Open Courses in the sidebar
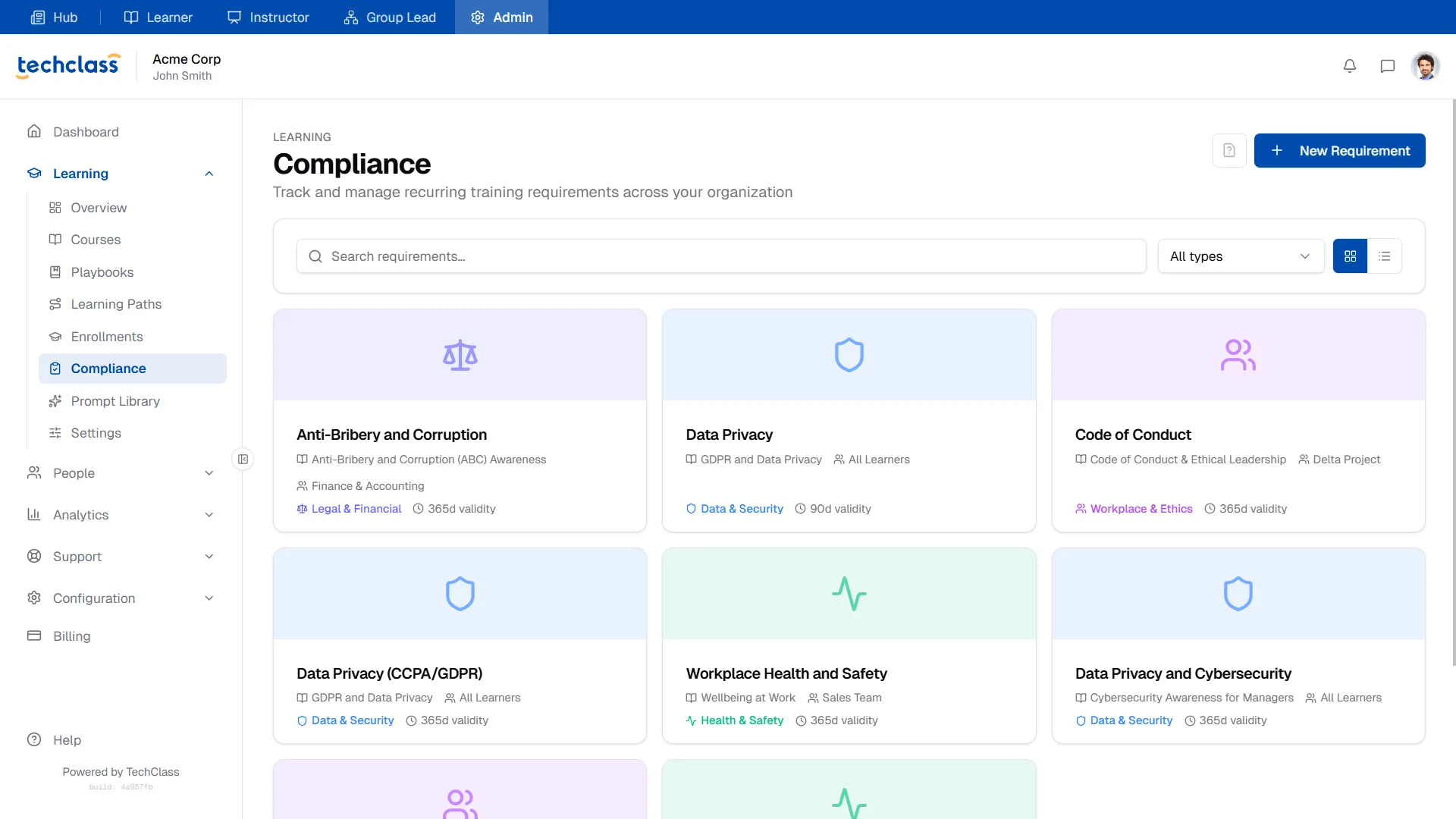The image size is (1456, 819). (133, 240)
